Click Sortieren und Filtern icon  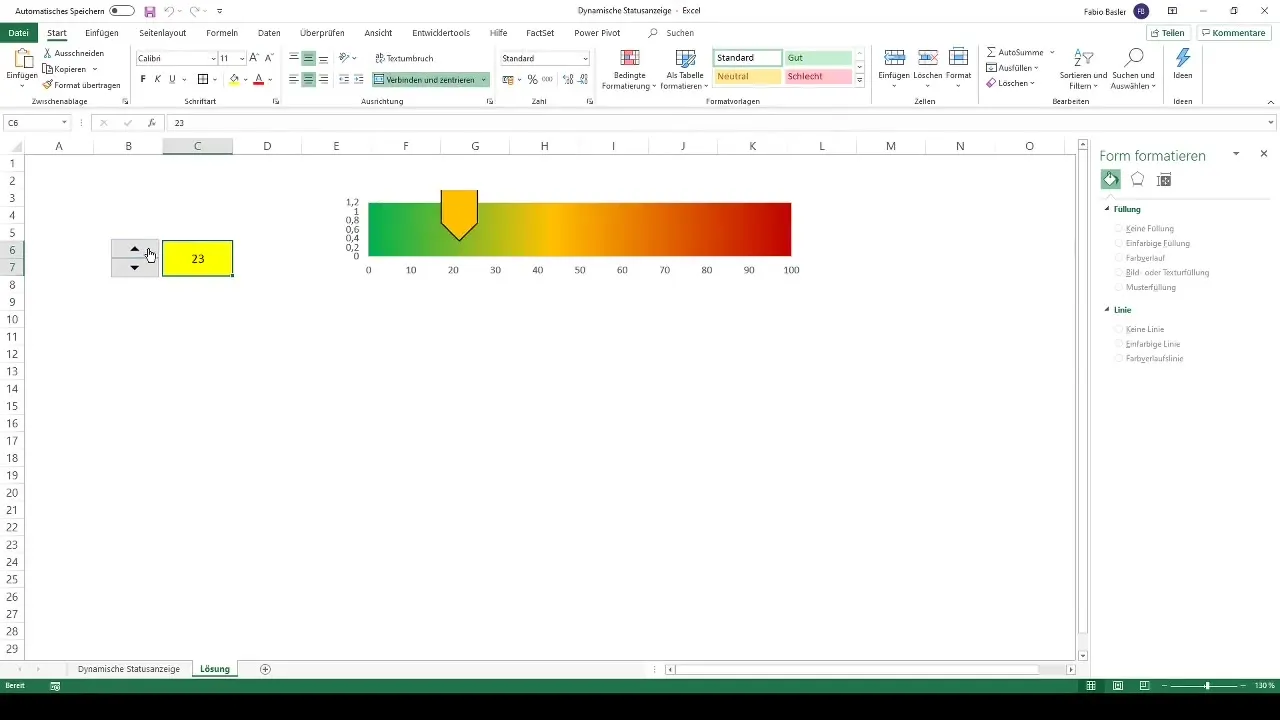pos(1083,58)
